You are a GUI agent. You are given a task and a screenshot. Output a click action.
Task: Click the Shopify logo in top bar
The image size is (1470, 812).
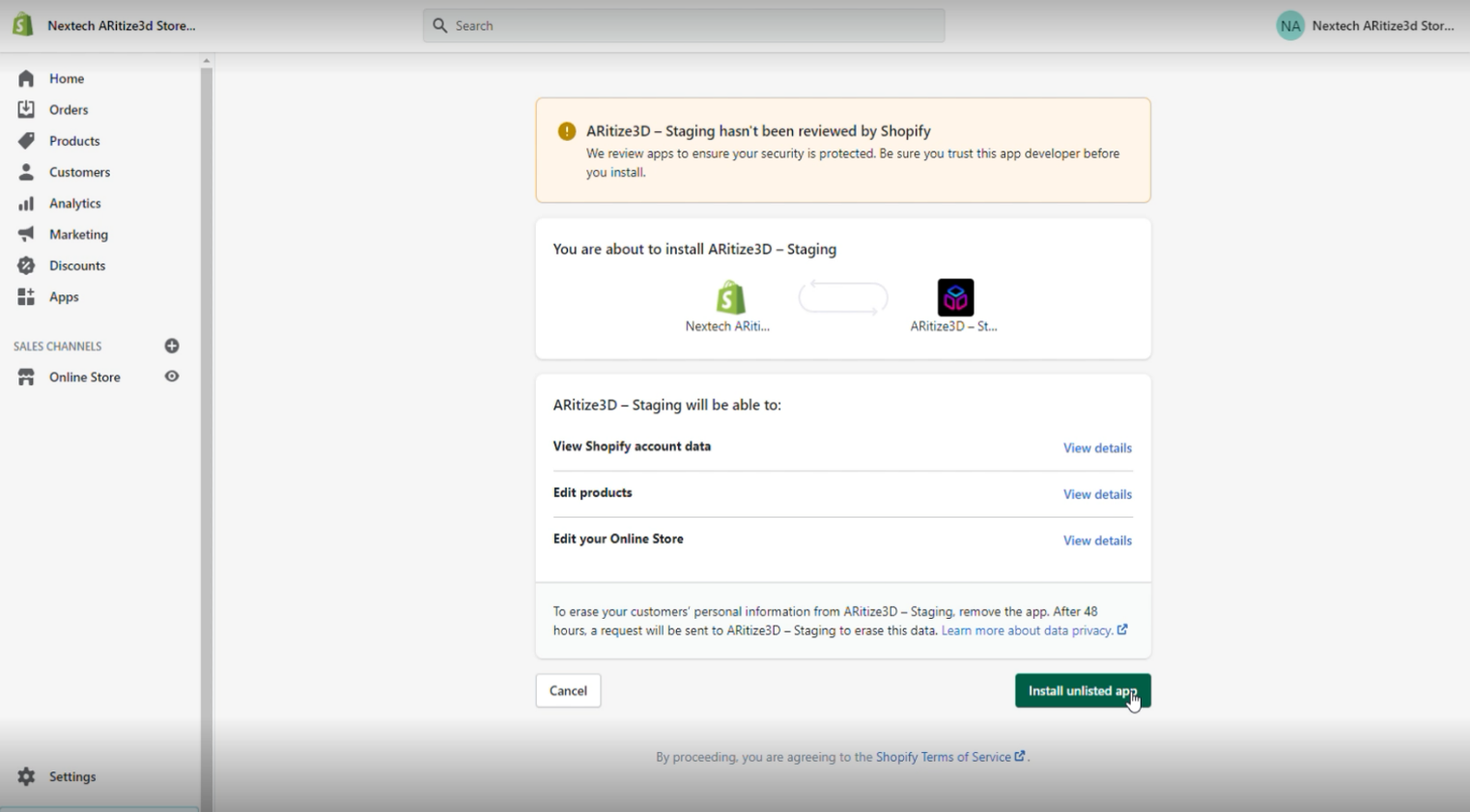click(22, 25)
